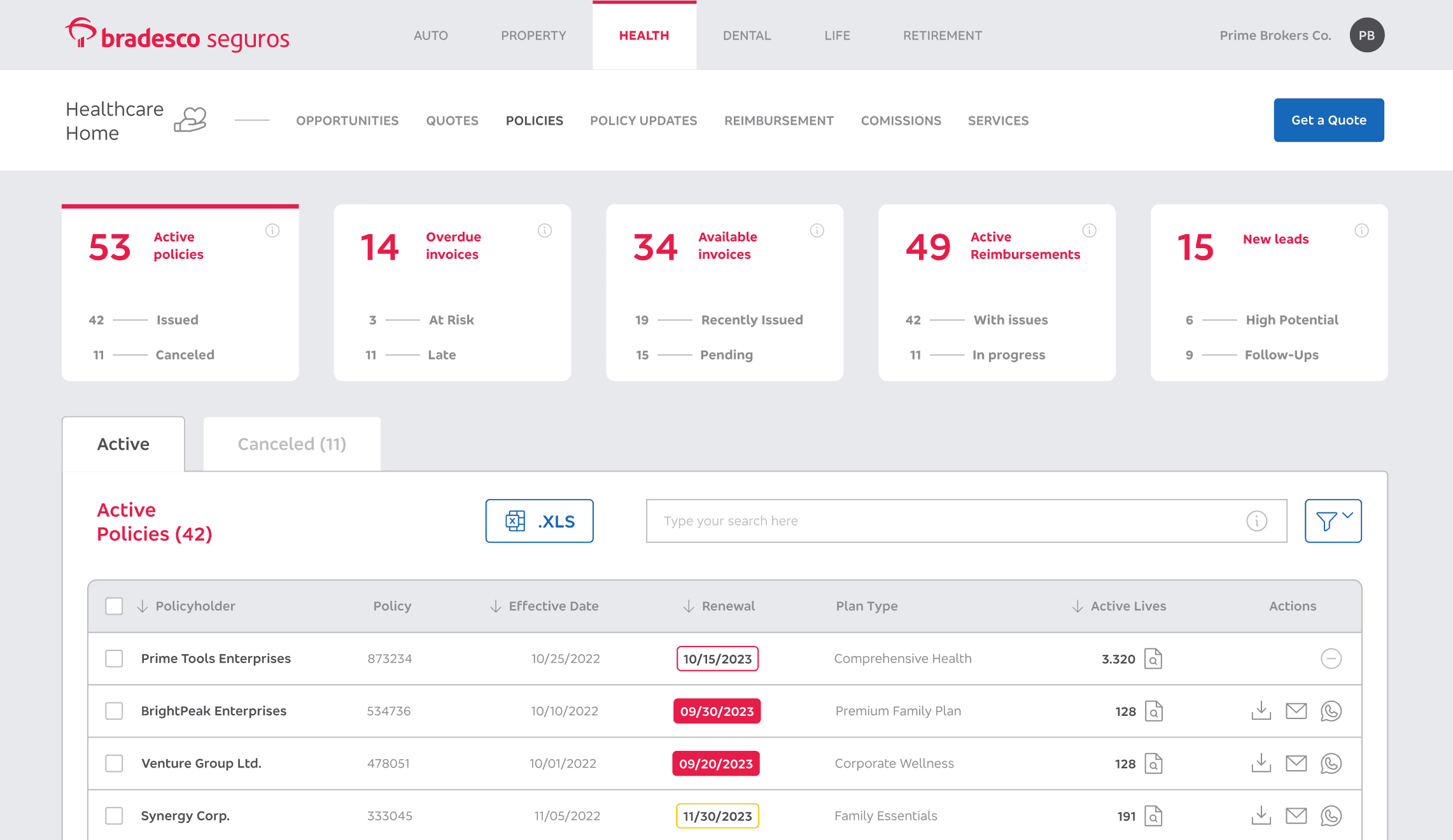Click the red 09/20/2023 renewal badge

pyautogui.click(x=716, y=764)
